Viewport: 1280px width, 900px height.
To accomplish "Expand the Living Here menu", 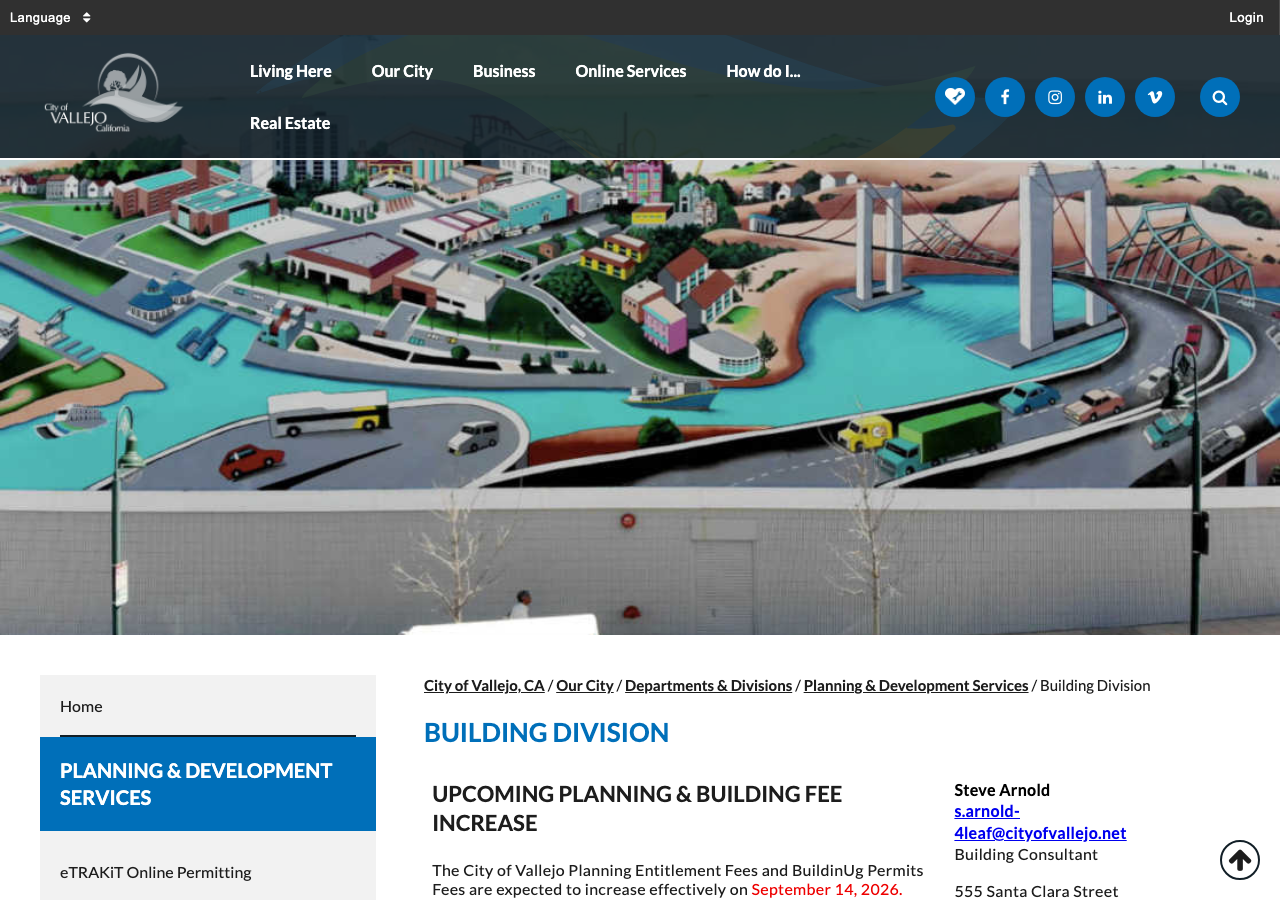I will point(291,71).
